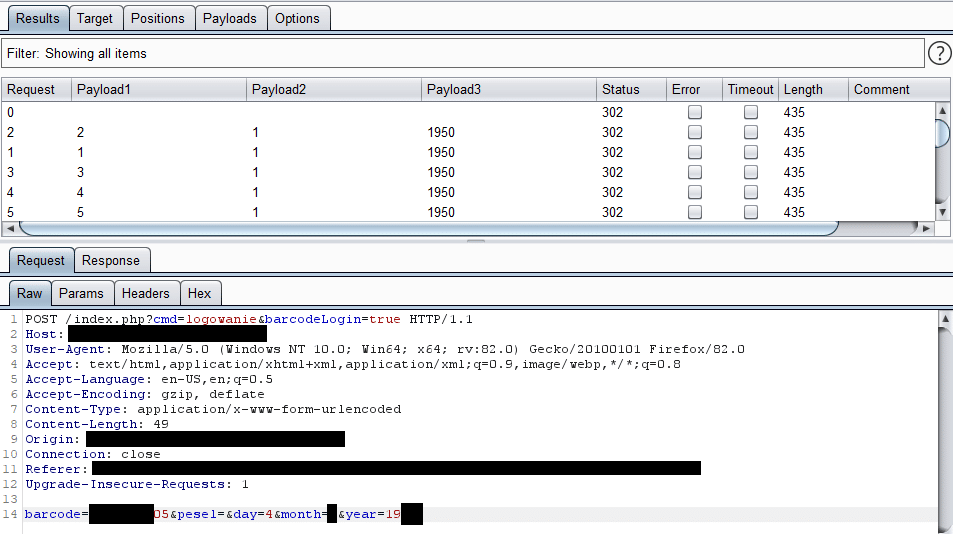
Task: Open the filter help question mark icon
Action: click(x=940, y=53)
